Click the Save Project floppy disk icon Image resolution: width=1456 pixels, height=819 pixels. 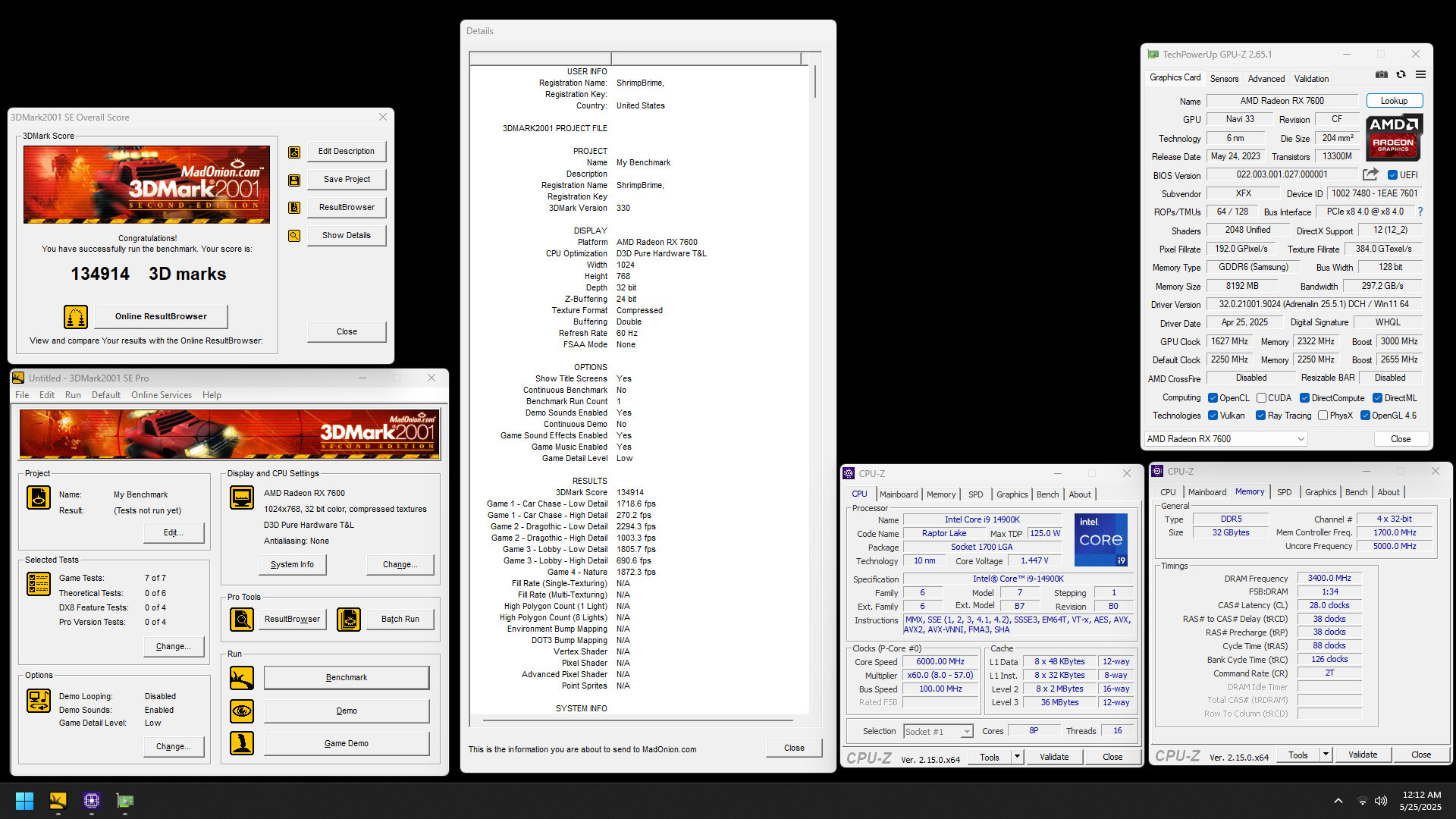(x=294, y=180)
